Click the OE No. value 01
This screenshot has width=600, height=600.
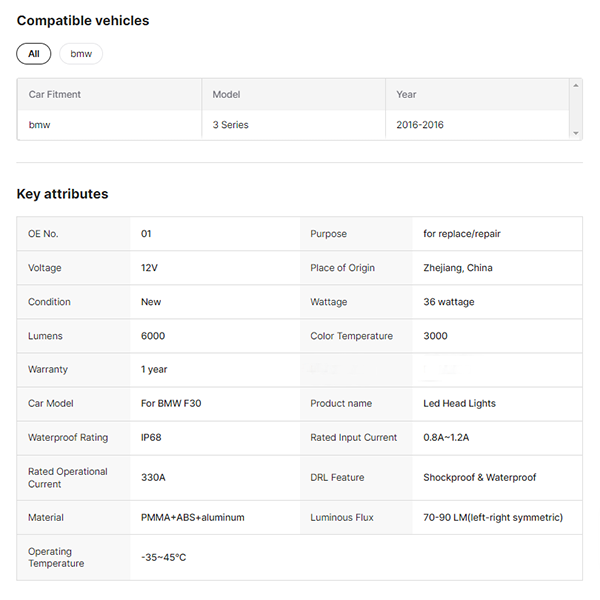click(x=146, y=234)
